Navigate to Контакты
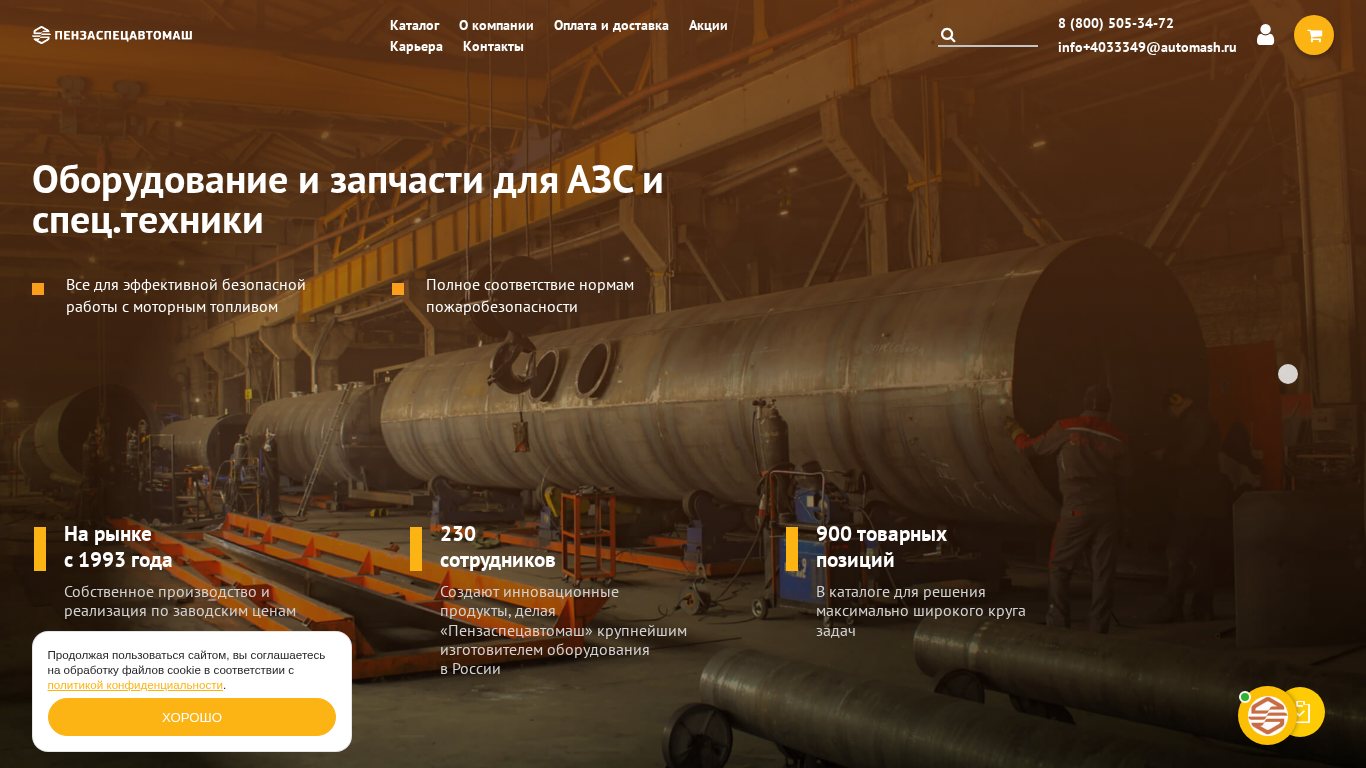 [x=493, y=46]
